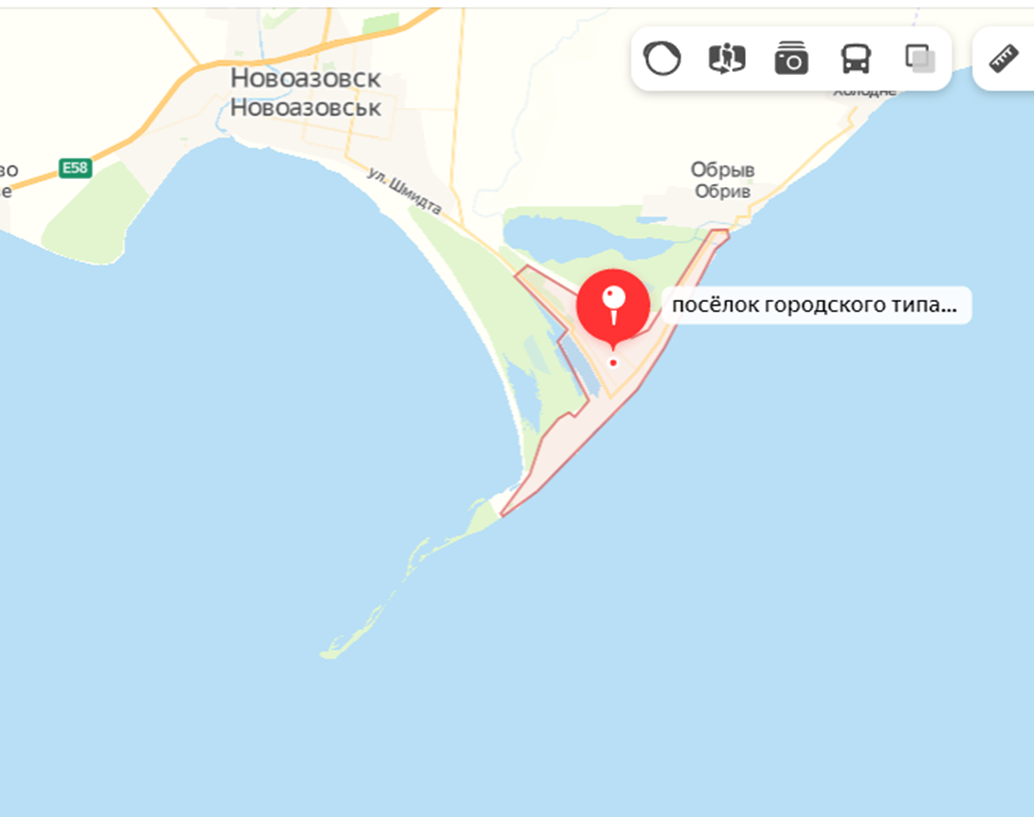Click the partially hidden Холодне label

(865, 92)
